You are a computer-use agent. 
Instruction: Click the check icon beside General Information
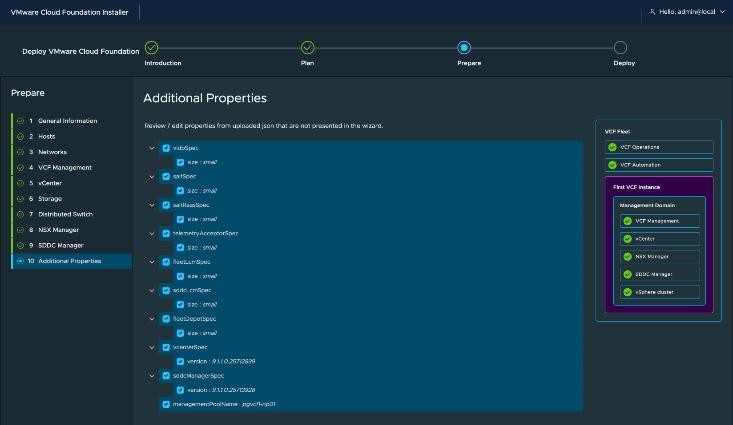20,121
